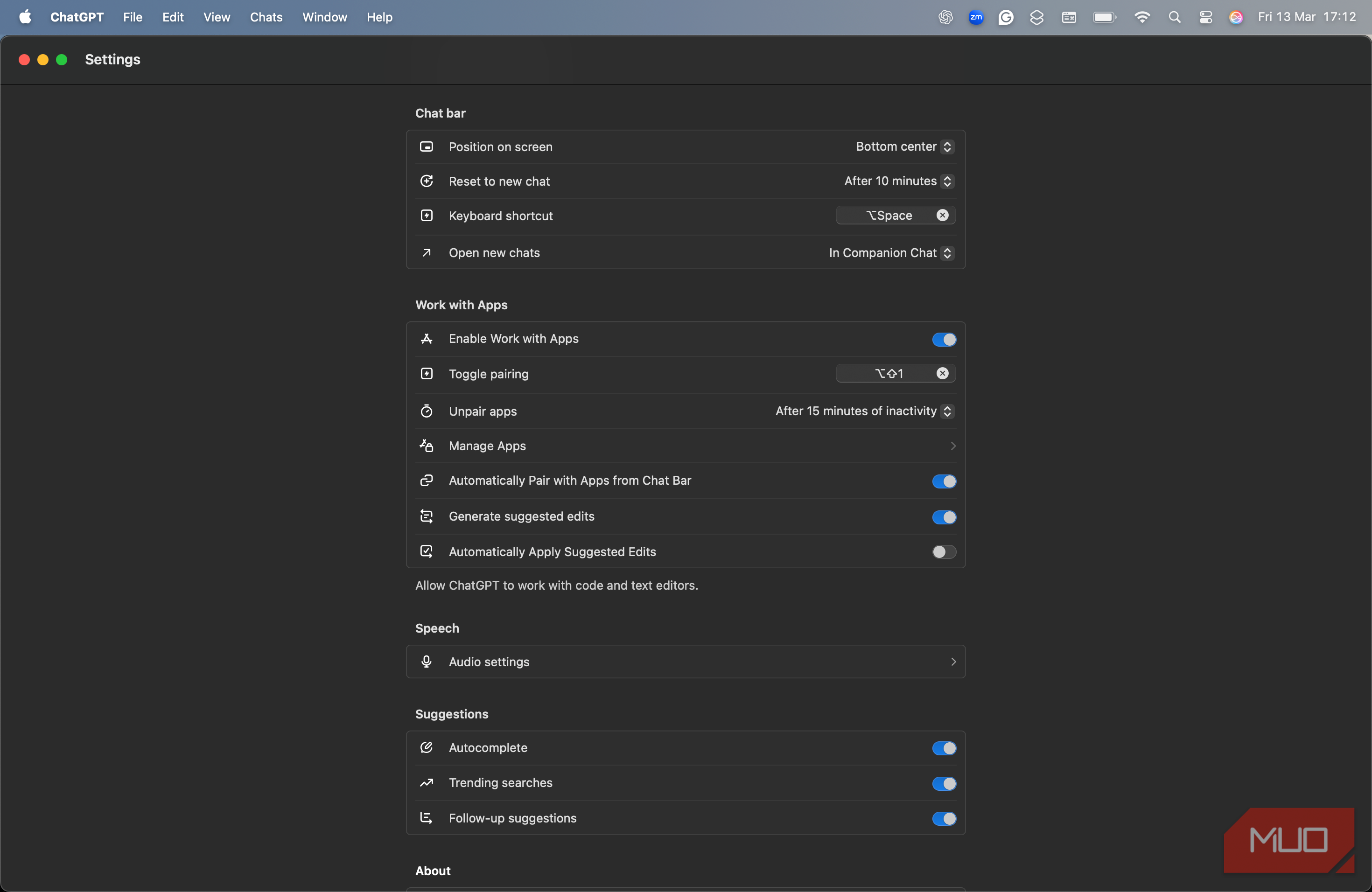The height and width of the screenshot is (892, 1372).
Task: Open the View menu
Action: pos(217,17)
